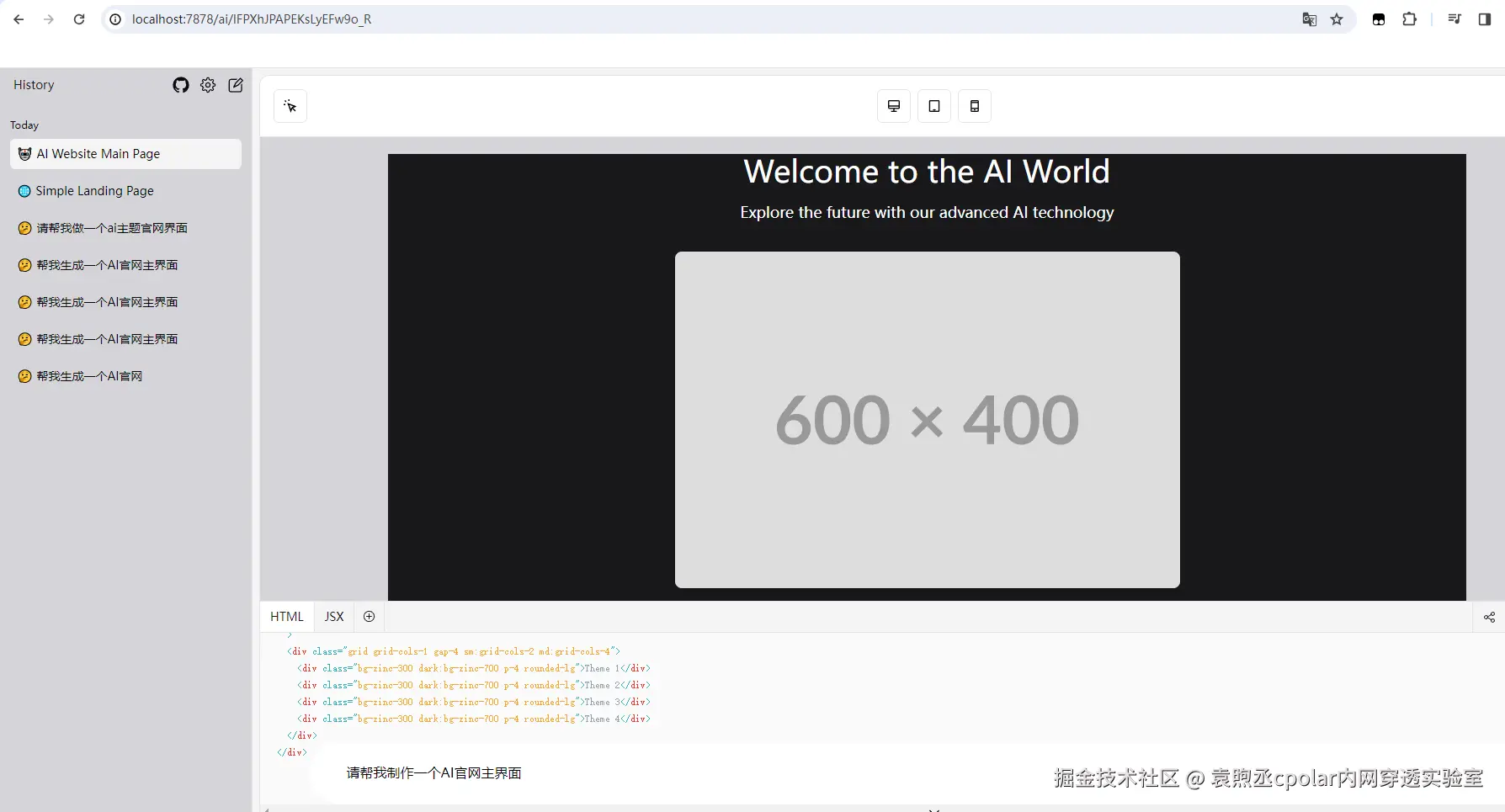The height and width of the screenshot is (812, 1505).
Task: Open settings gear in History panel
Action: pos(208,85)
